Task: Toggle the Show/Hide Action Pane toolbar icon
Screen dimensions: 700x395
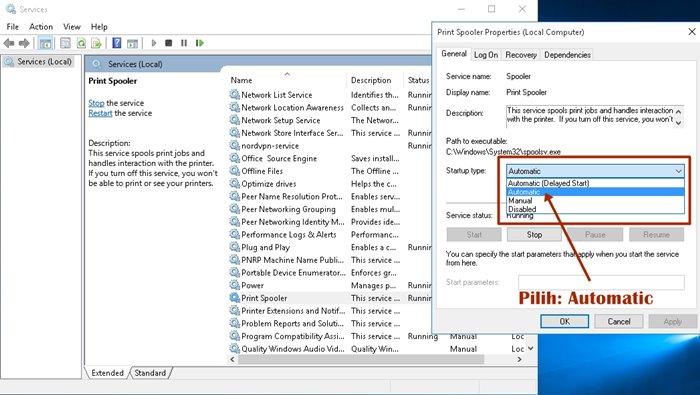Action: click(132, 43)
